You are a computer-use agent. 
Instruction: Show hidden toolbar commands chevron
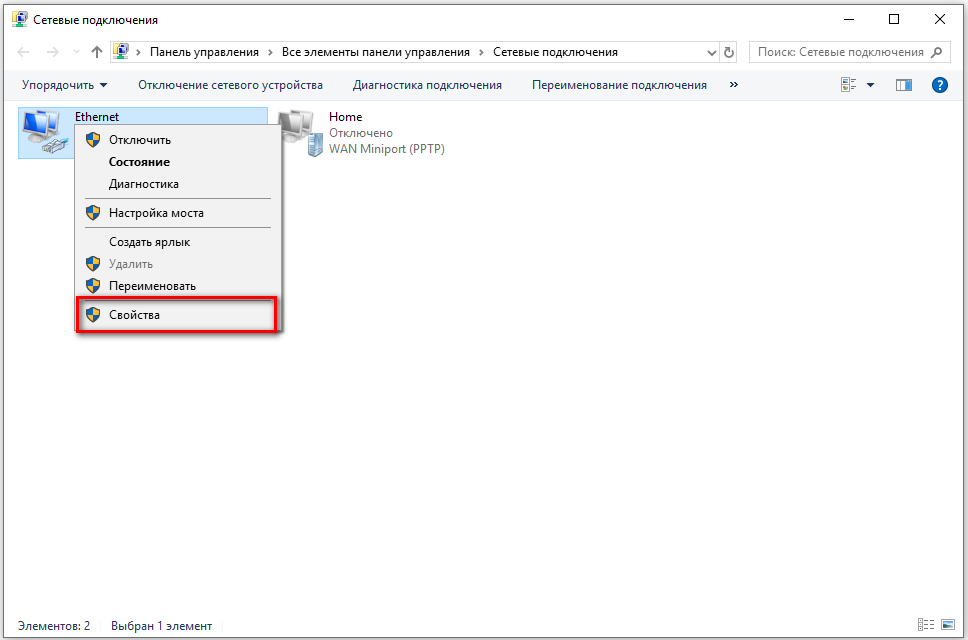point(734,85)
